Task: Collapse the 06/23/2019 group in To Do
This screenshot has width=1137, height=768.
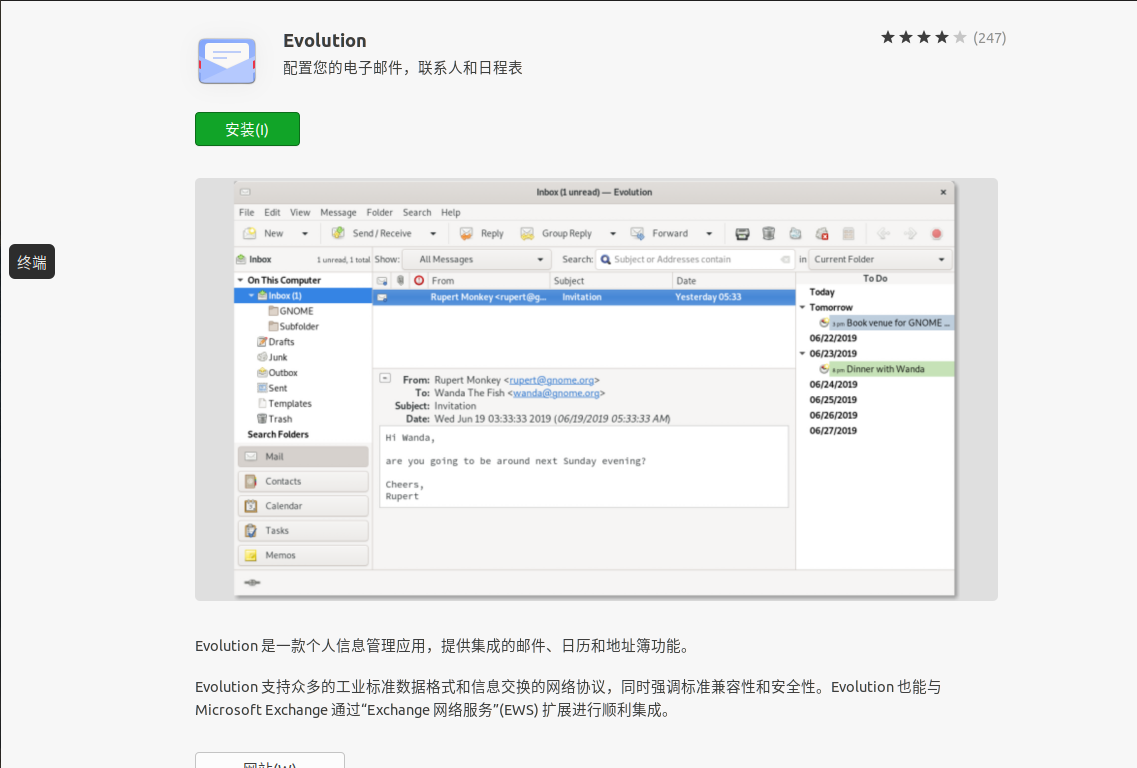Action: (x=803, y=354)
